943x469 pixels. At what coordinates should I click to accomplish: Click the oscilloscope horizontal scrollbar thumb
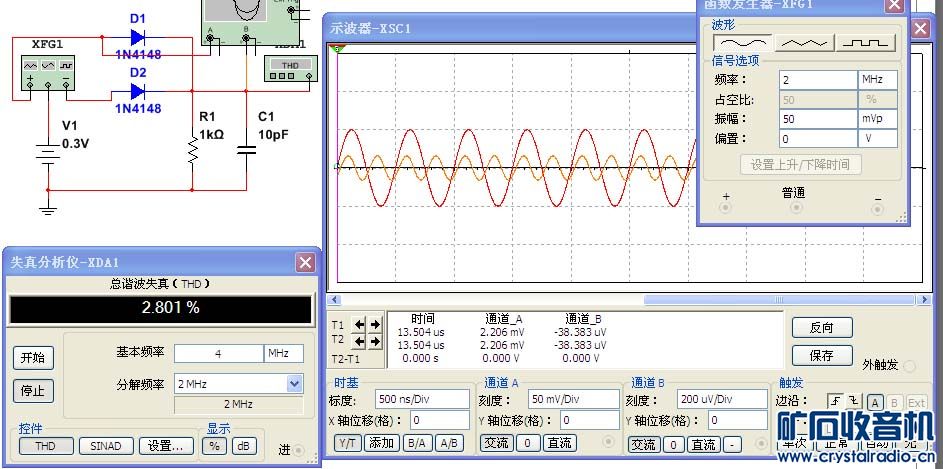(x=779, y=299)
